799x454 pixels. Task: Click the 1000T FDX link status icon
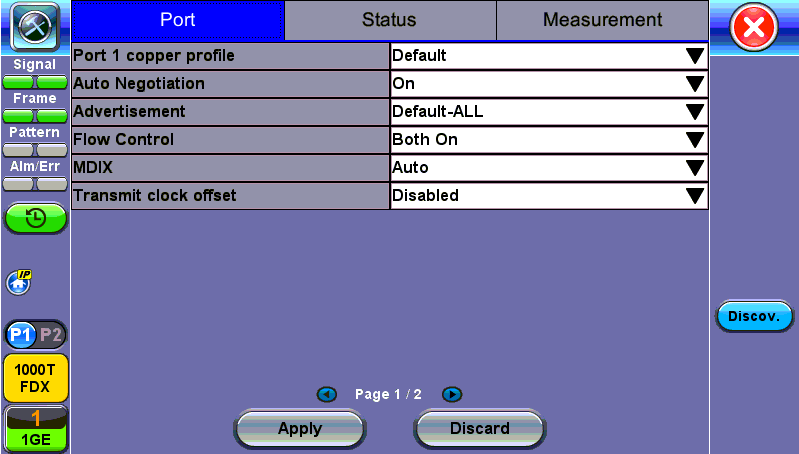[35, 377]
